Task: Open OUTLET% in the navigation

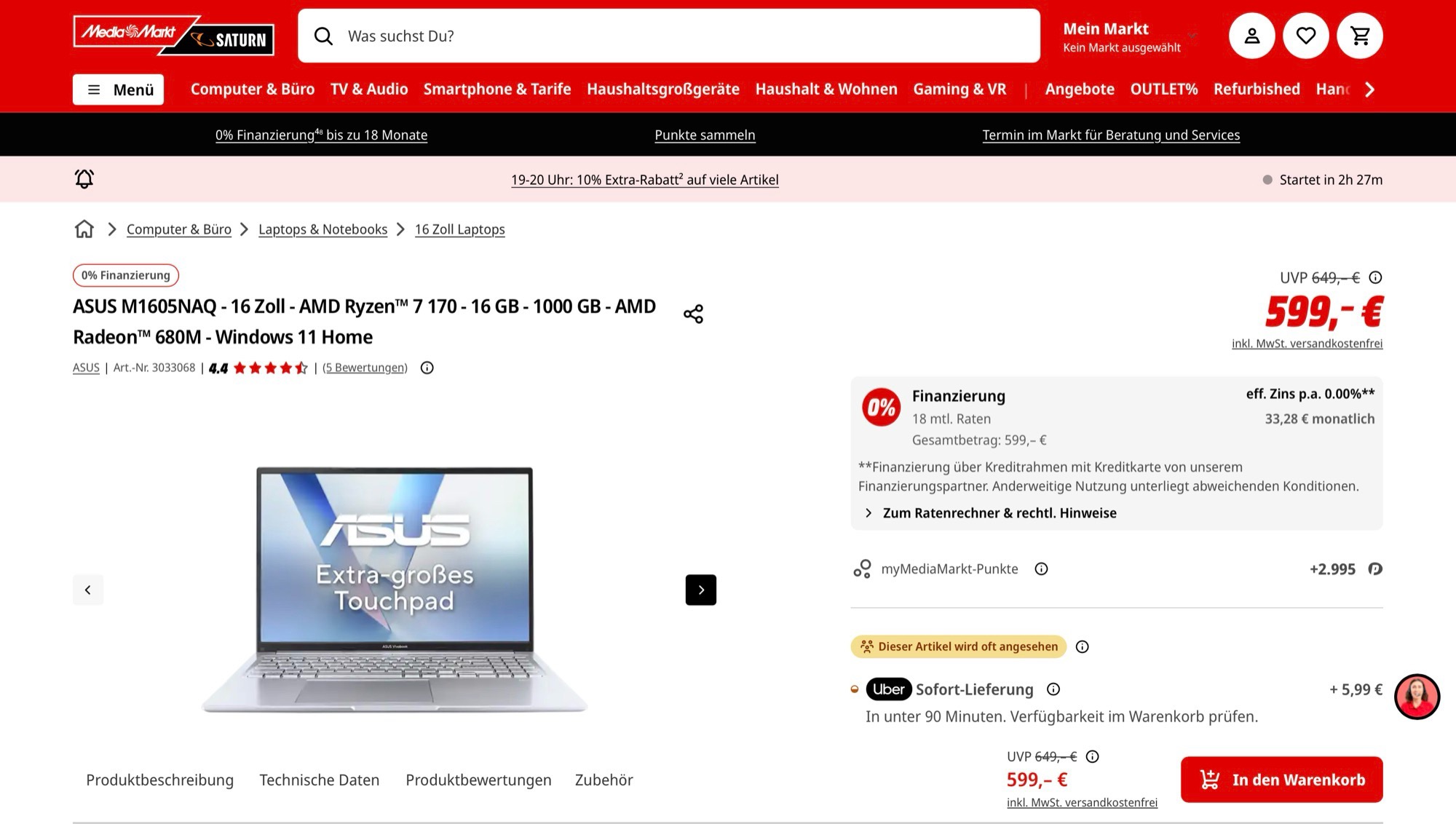Action: [1164, 89]
